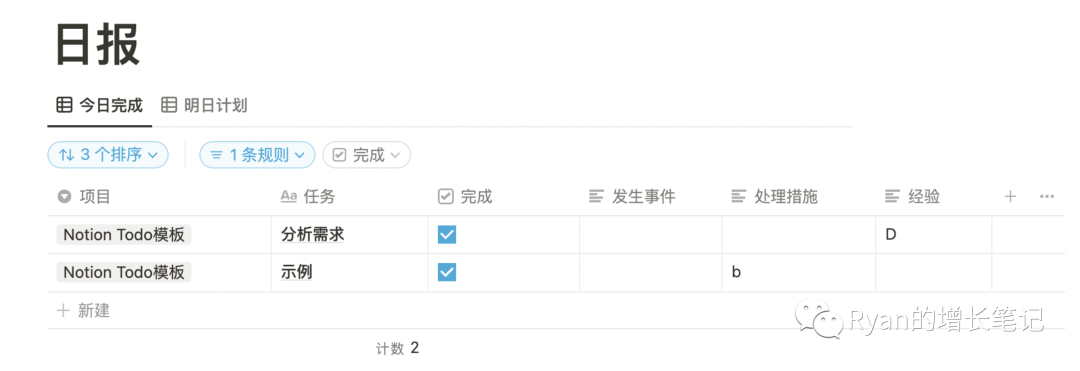Click 新建 to add a row

83,310
